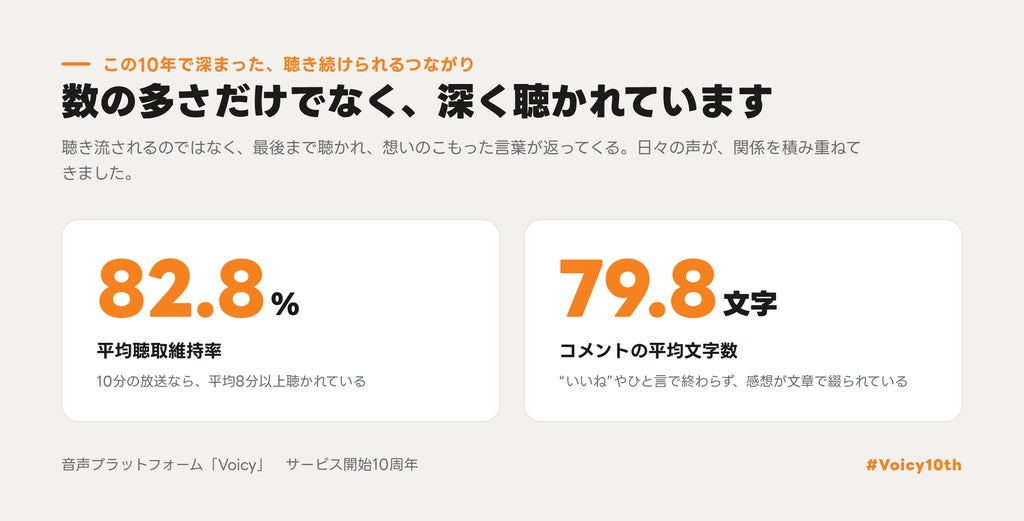Click the orange dash before subtitle
Screen dimensions: 1024x521
pyautogui.click(x=76, y=65)
